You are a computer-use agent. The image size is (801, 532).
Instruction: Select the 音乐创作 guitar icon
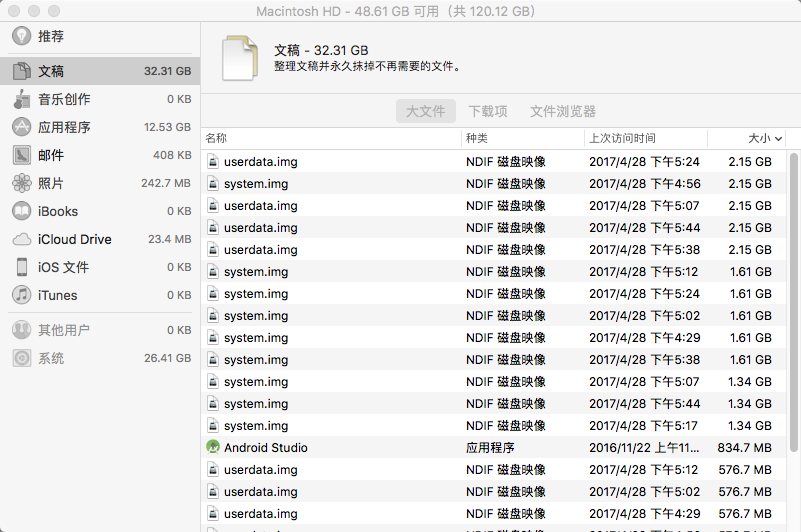(x=21, y=99)
